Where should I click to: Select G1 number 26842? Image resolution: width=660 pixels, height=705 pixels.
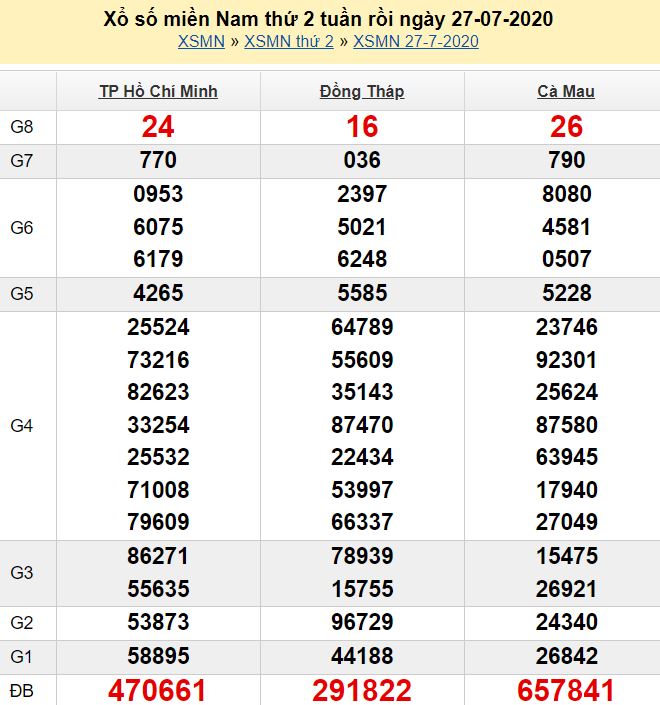(x=566, y=656)
